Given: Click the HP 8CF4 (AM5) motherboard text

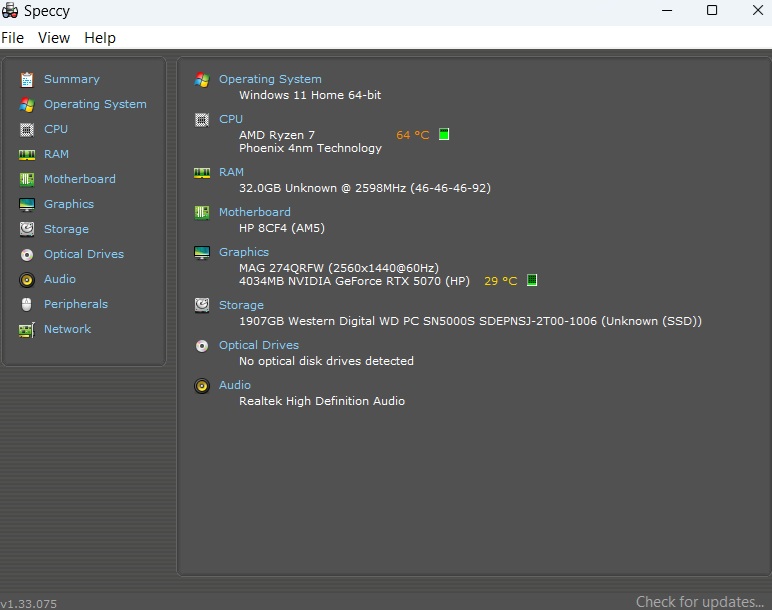Looking at the screenshot, I should point(282,228).
